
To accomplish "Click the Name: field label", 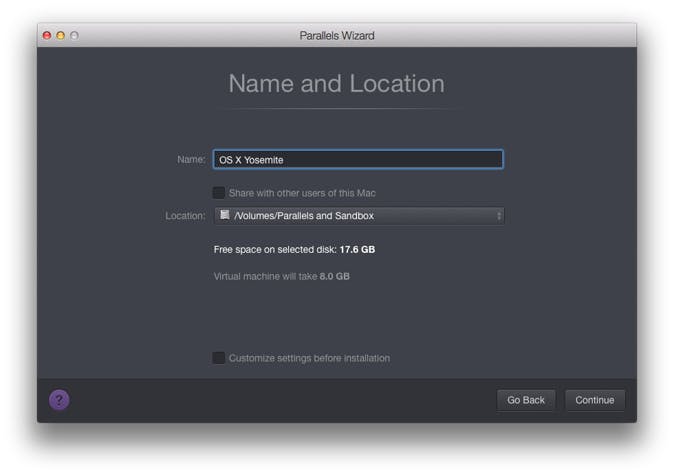I will 191,160.
